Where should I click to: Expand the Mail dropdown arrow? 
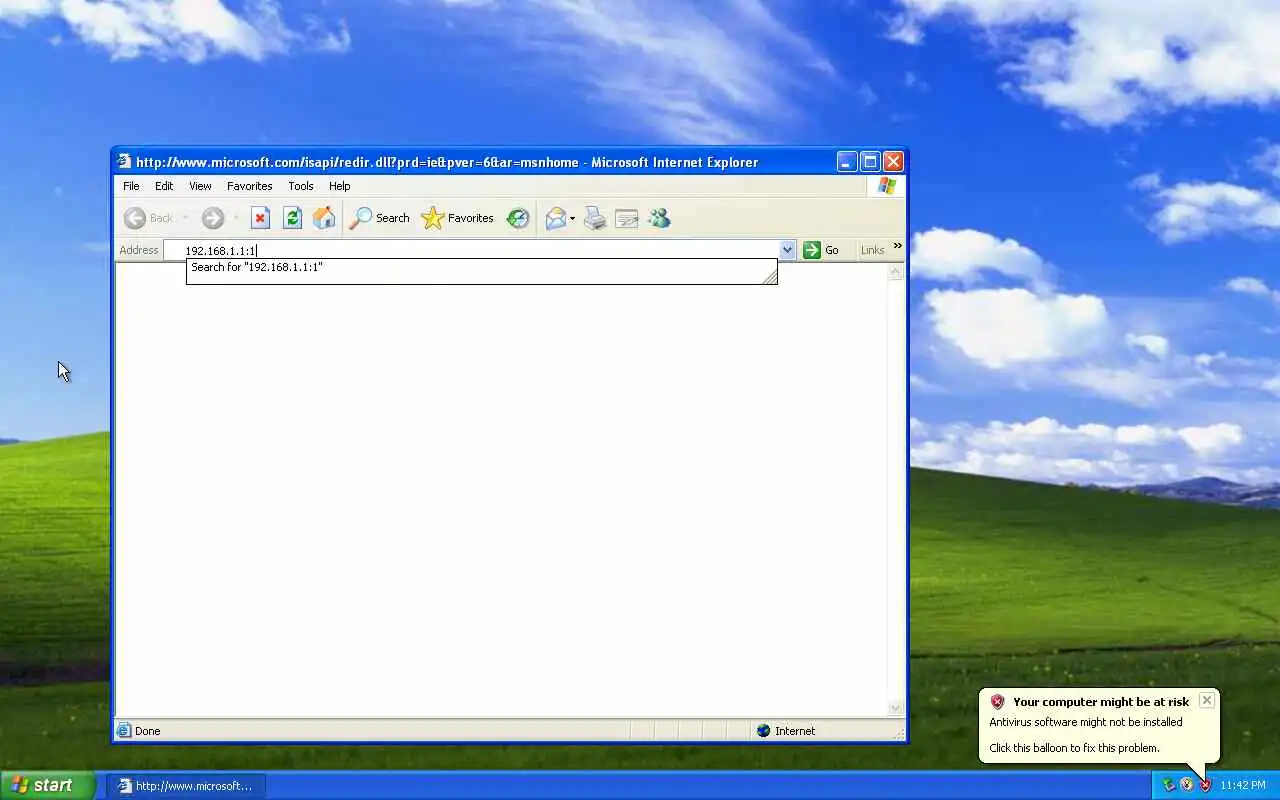click(x=573, y=218)
